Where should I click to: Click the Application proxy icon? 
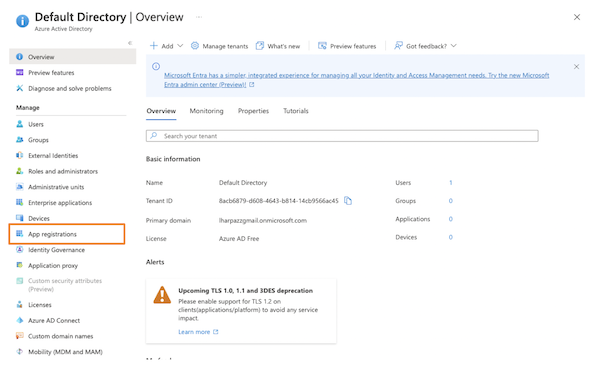(x=20, y=265)
